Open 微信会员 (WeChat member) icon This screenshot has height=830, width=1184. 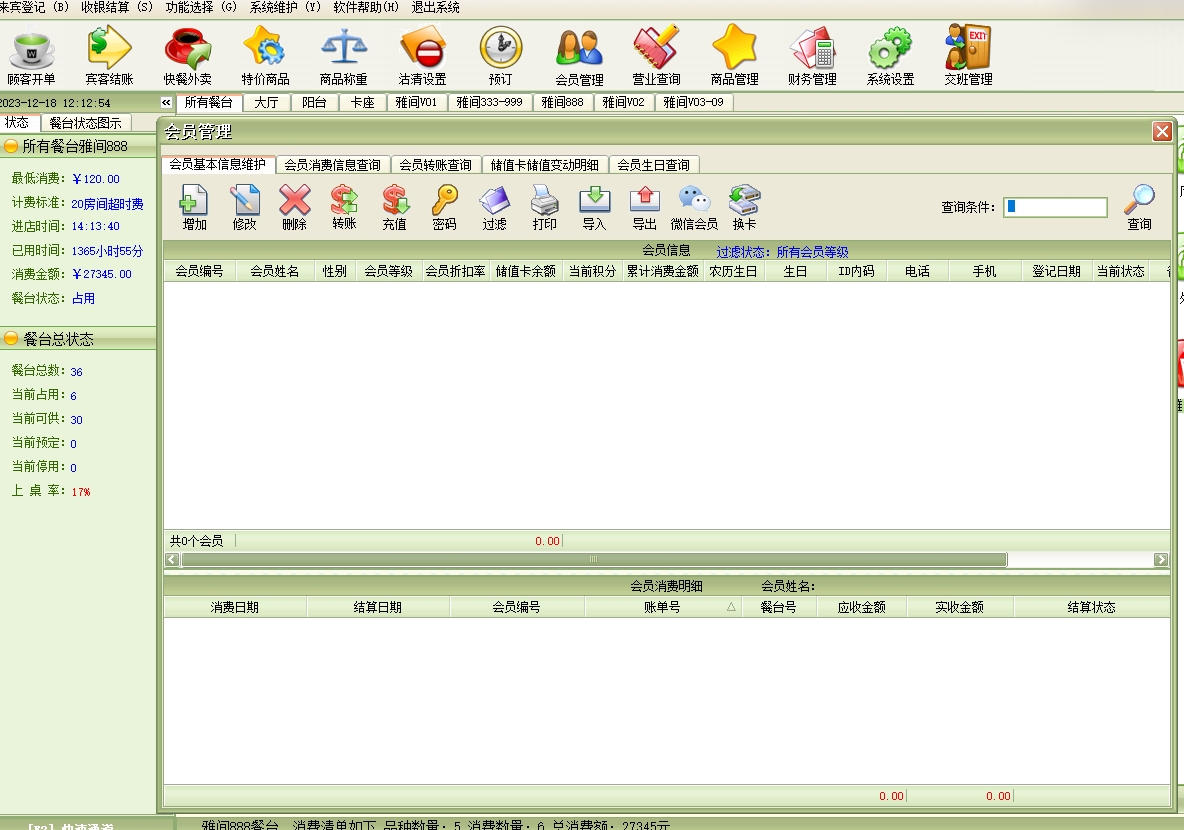tap(694, 207)
